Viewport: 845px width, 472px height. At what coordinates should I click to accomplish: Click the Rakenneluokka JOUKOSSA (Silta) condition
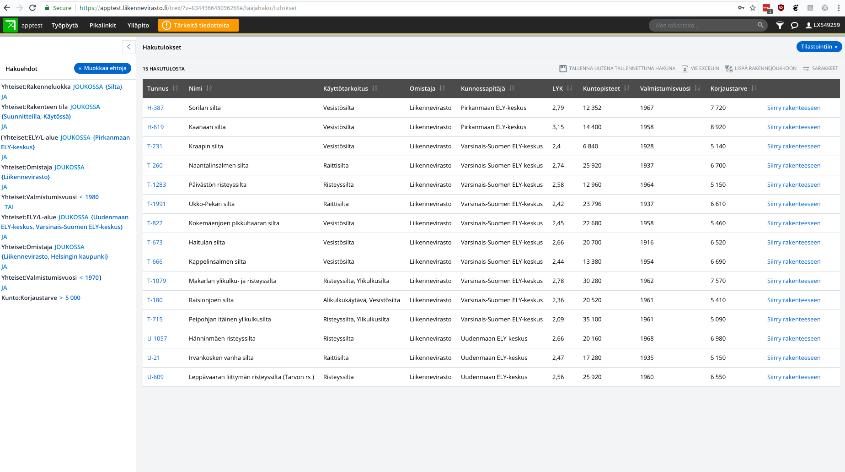click(61, 87)
